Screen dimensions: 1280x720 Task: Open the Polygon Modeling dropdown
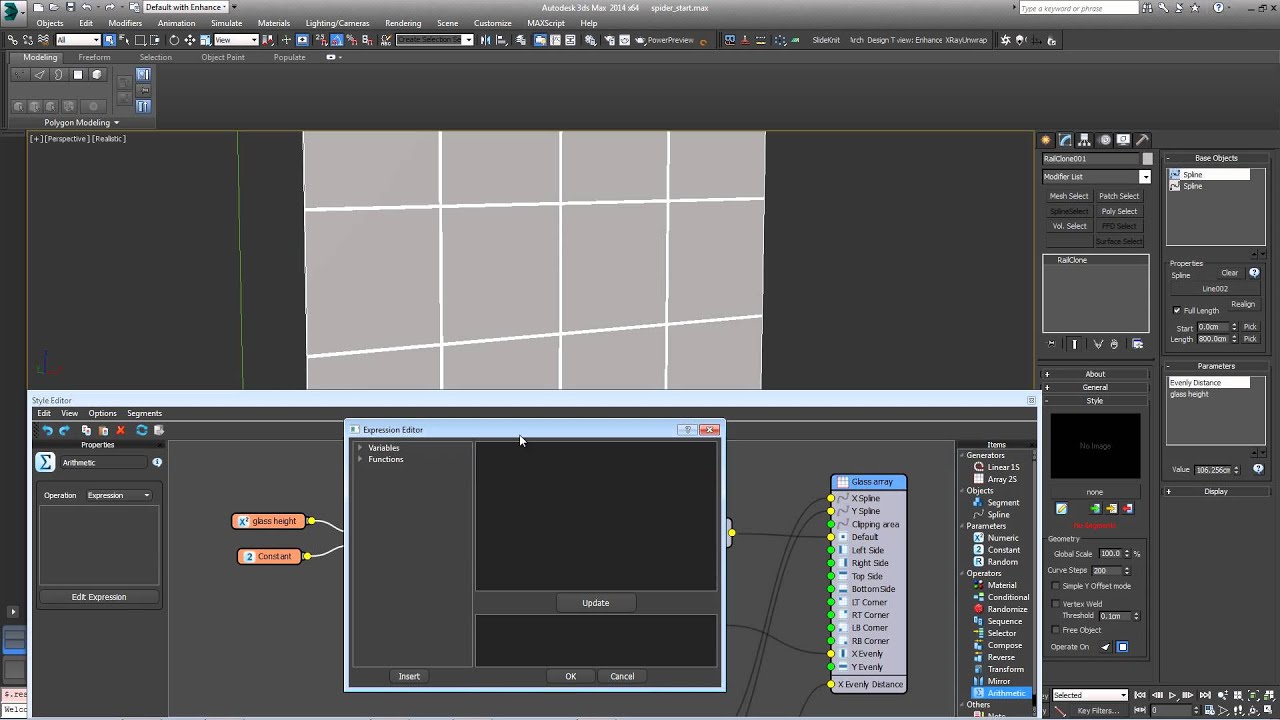coord(81,122)
